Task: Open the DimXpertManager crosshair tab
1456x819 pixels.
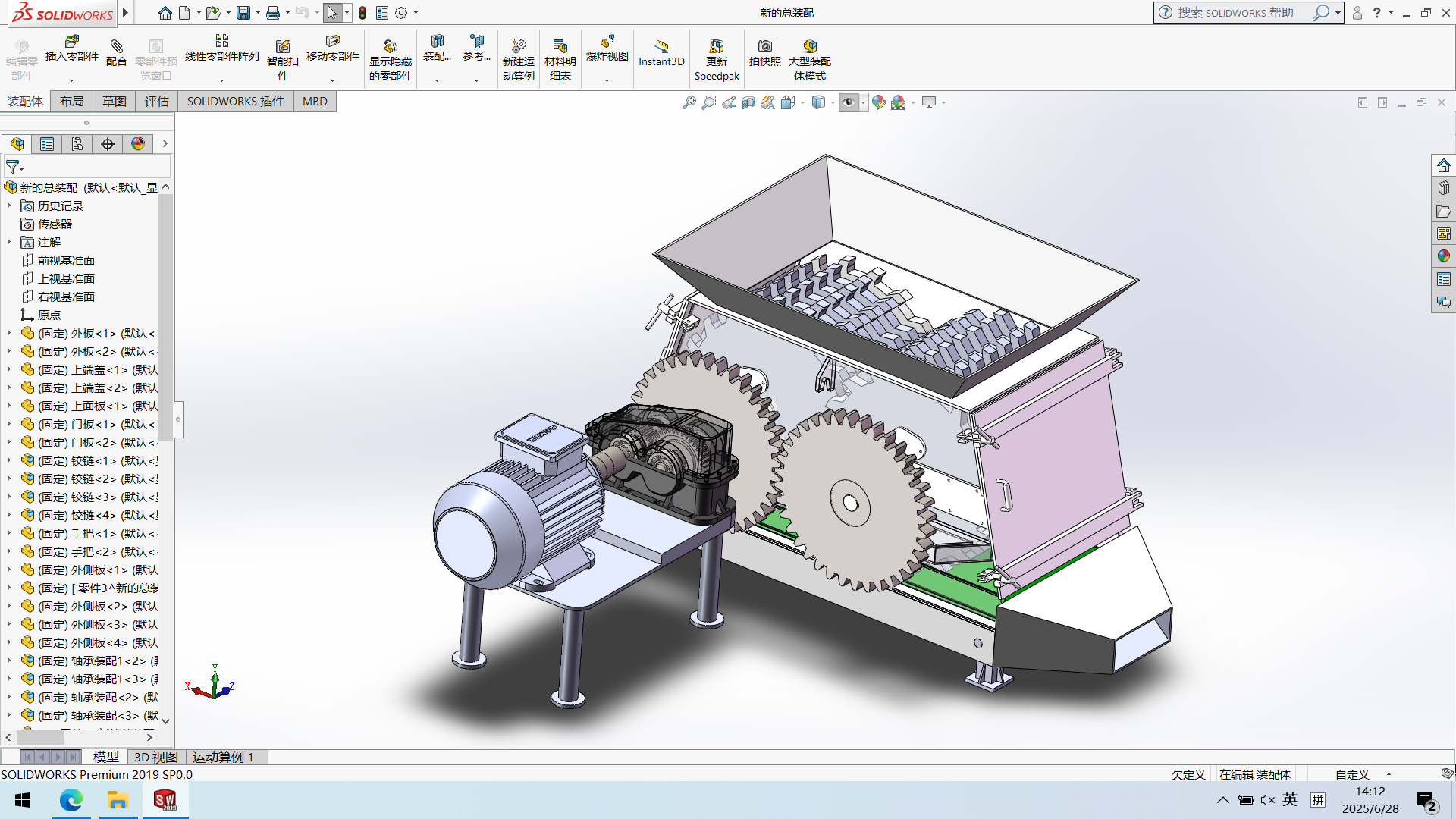Action: pos(108,144)
